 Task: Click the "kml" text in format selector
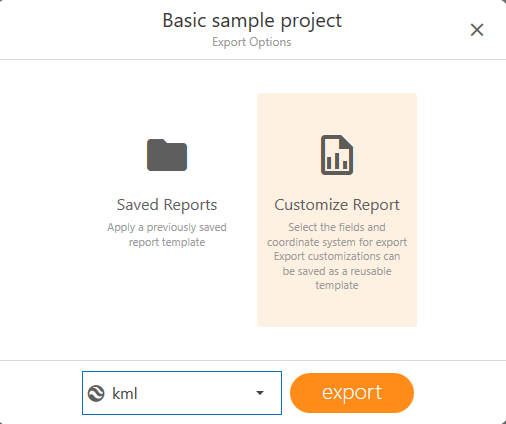tap(125, 393)
